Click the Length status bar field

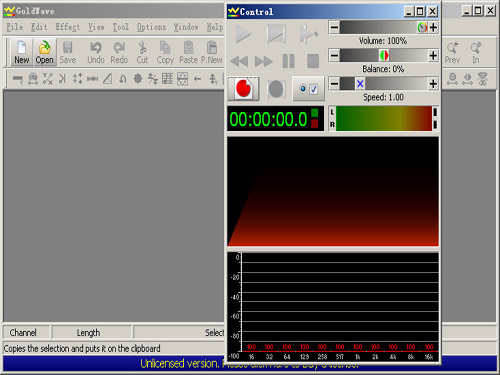point(91,332)
